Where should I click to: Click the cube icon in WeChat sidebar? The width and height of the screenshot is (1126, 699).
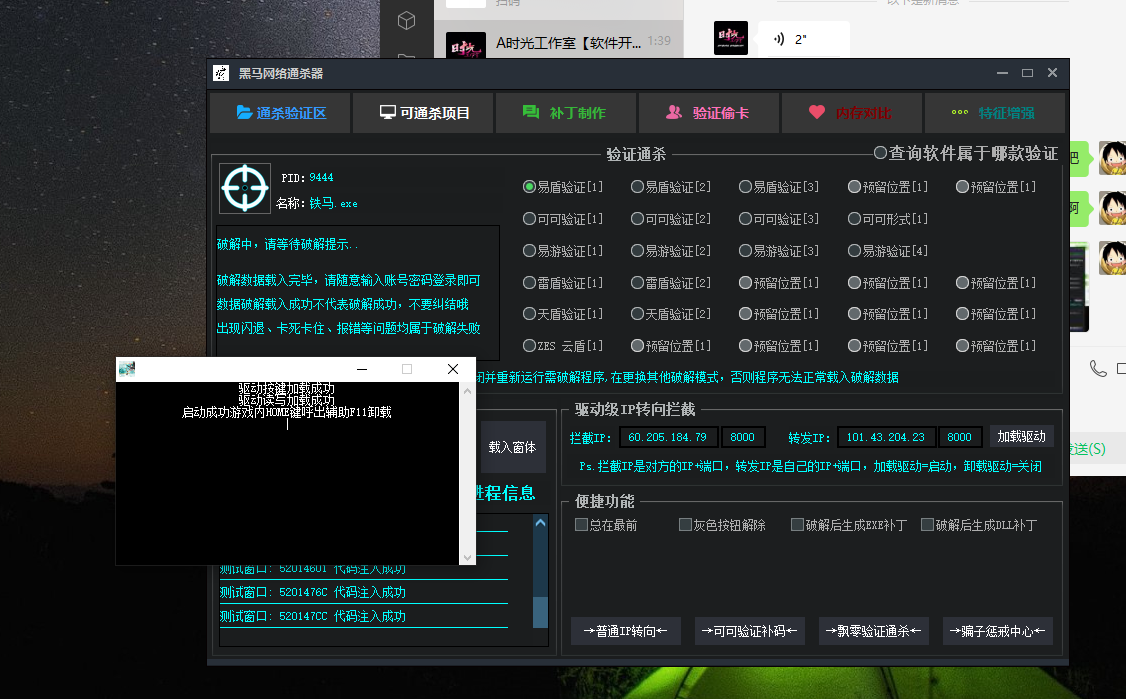pyautogui.click(x=406, y=21)
